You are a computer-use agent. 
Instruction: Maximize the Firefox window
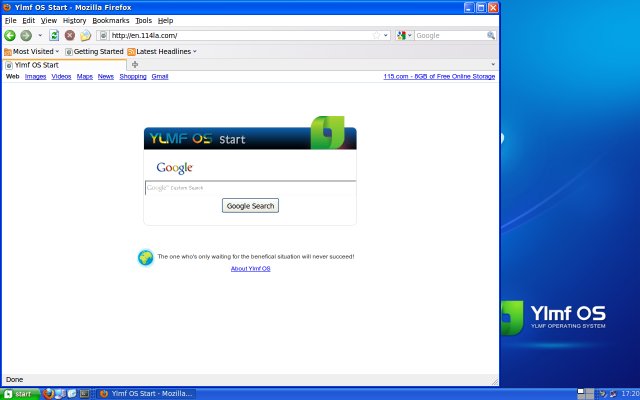tap(481, 7)
